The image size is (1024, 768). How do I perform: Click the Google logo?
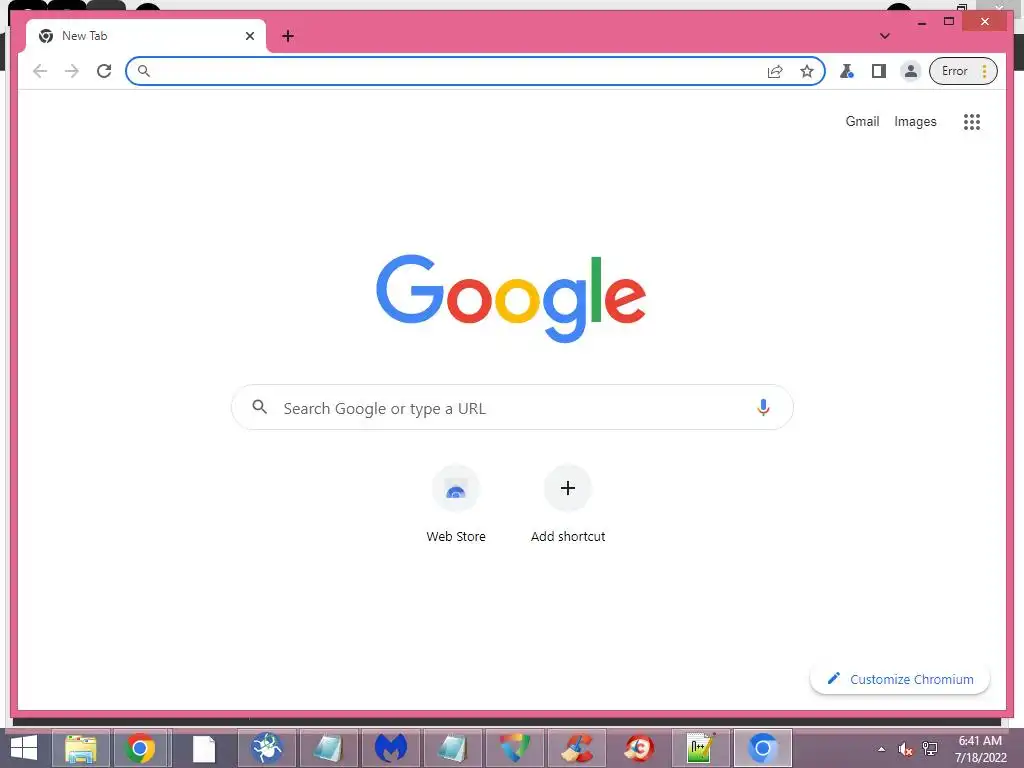coord(511,298)
